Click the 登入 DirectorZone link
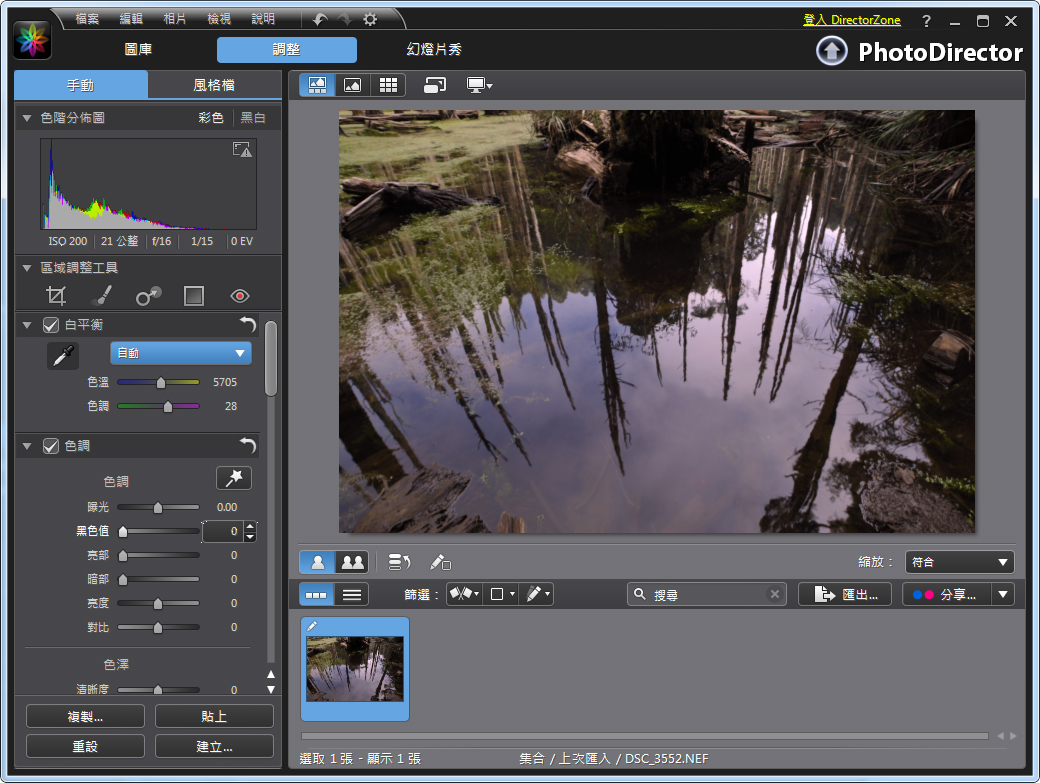Viewport: 1040px width, 783px height. point(851,20)
